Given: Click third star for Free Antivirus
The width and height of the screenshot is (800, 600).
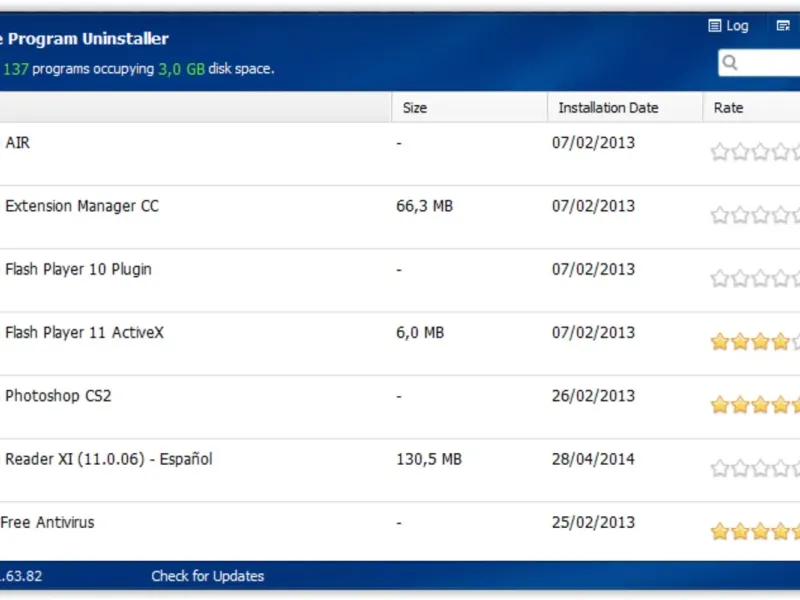Looking at the screenshot, I should point(760,531).
